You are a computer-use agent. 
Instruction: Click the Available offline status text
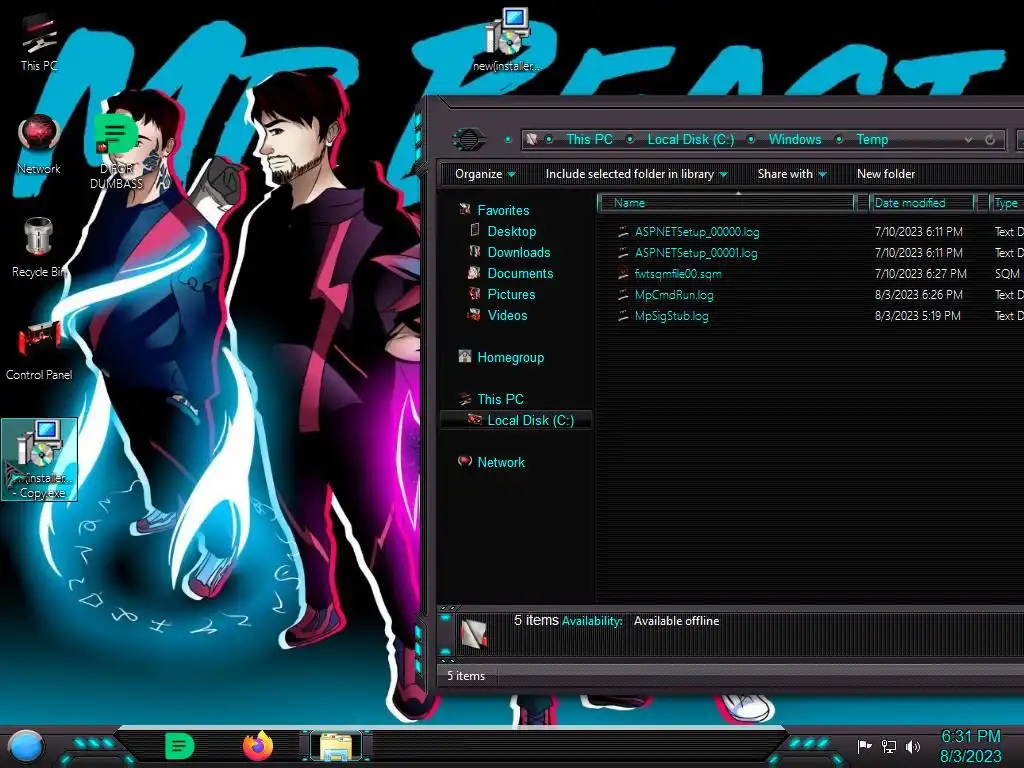(x=676, y=621)
